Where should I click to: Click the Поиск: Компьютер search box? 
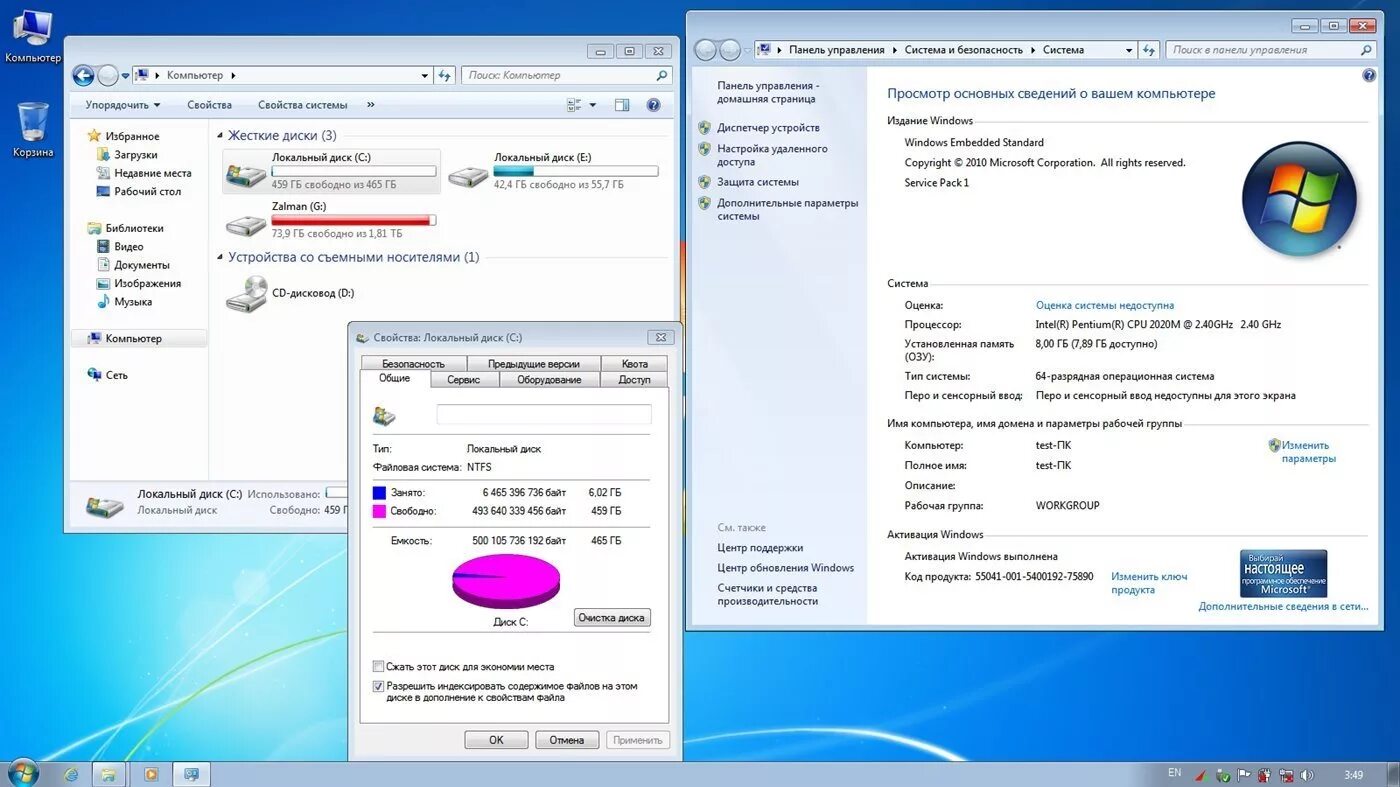coord(566,75)
